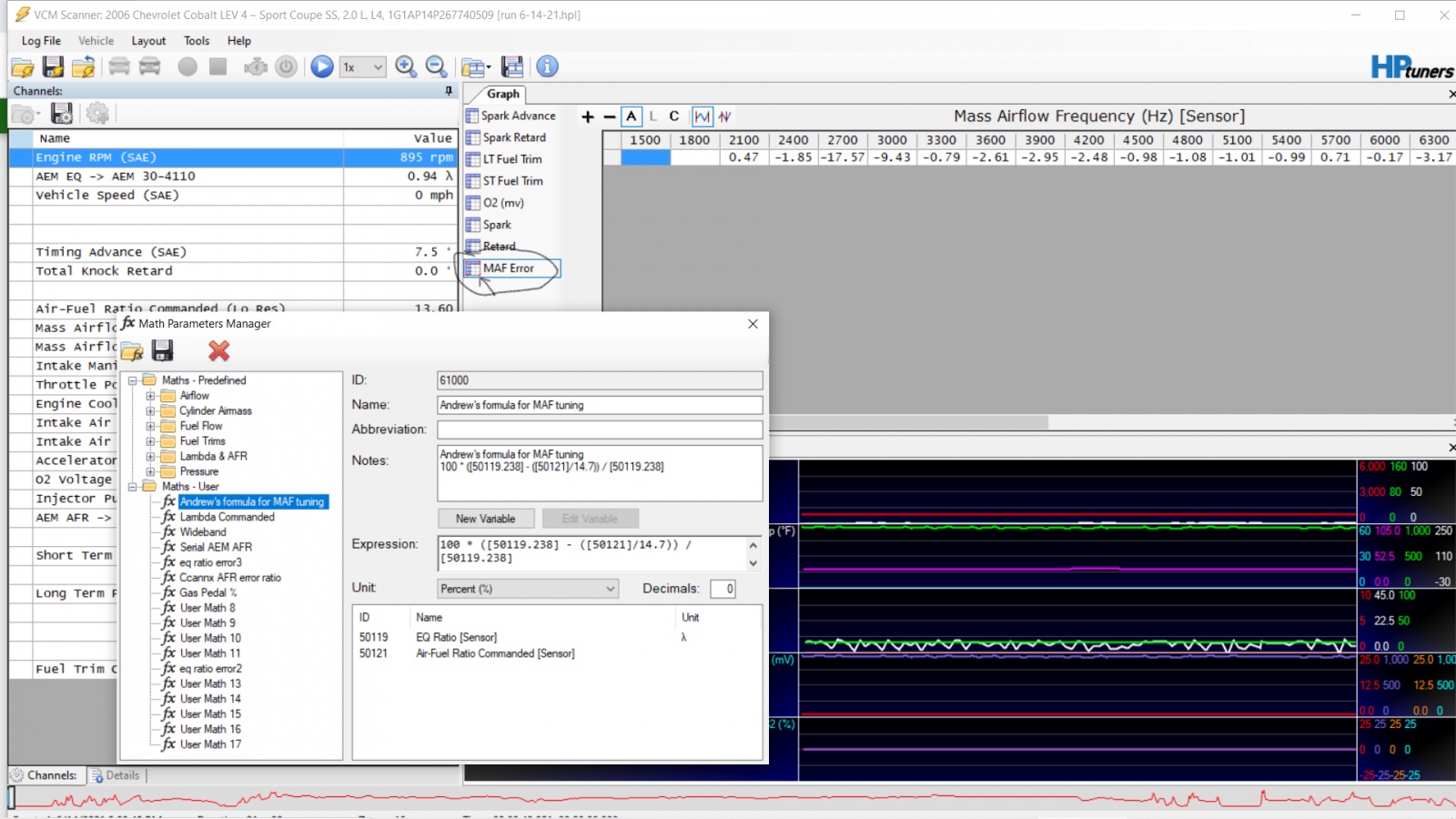Toggle the A average mode button
This screenshot has height=819, width=1456.
point(632,116)
